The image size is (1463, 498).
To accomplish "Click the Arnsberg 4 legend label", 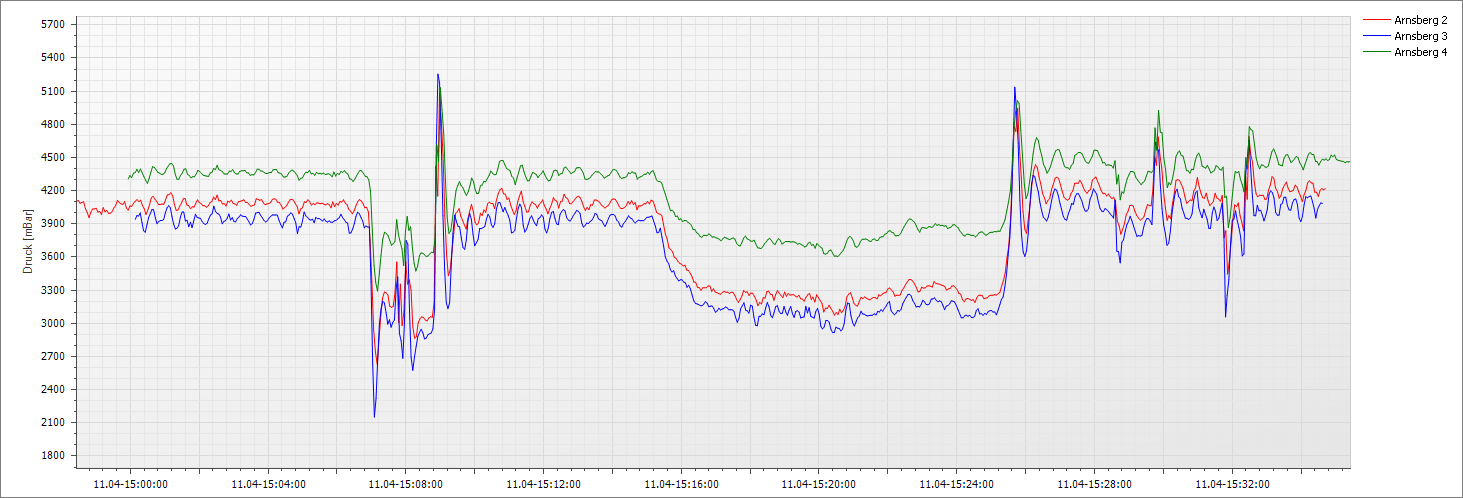I will coord(1420,52).
